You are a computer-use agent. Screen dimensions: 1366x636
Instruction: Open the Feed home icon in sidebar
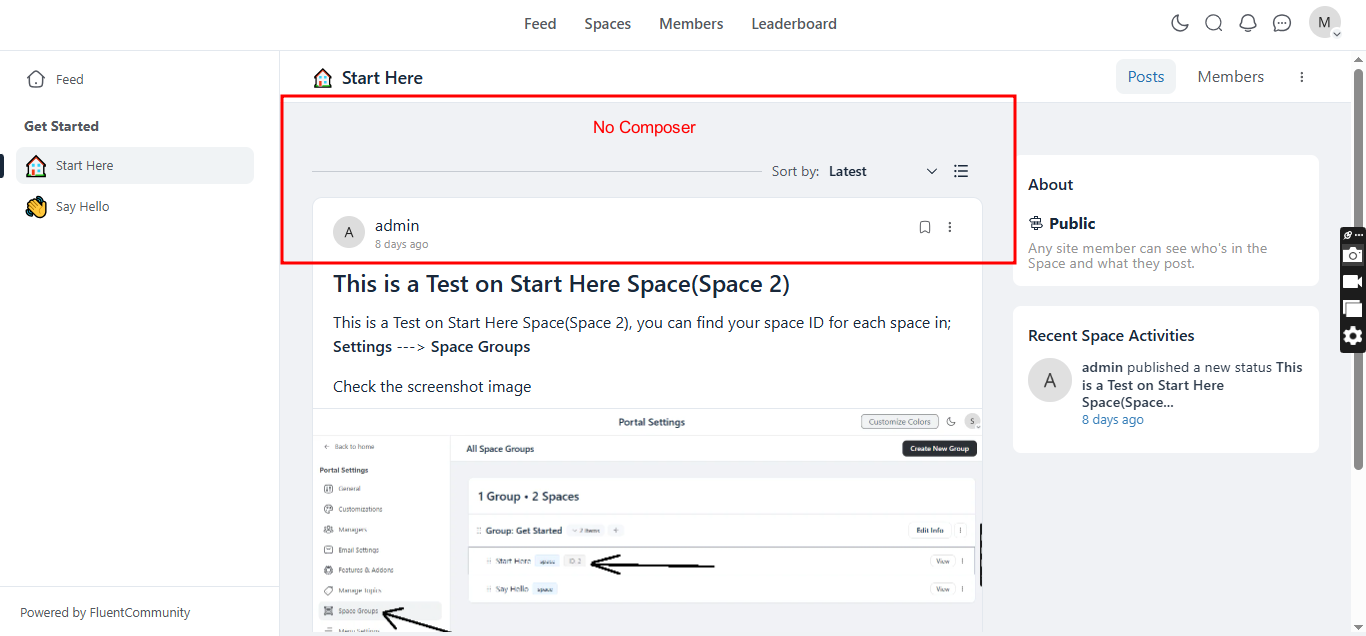(37, 79)
